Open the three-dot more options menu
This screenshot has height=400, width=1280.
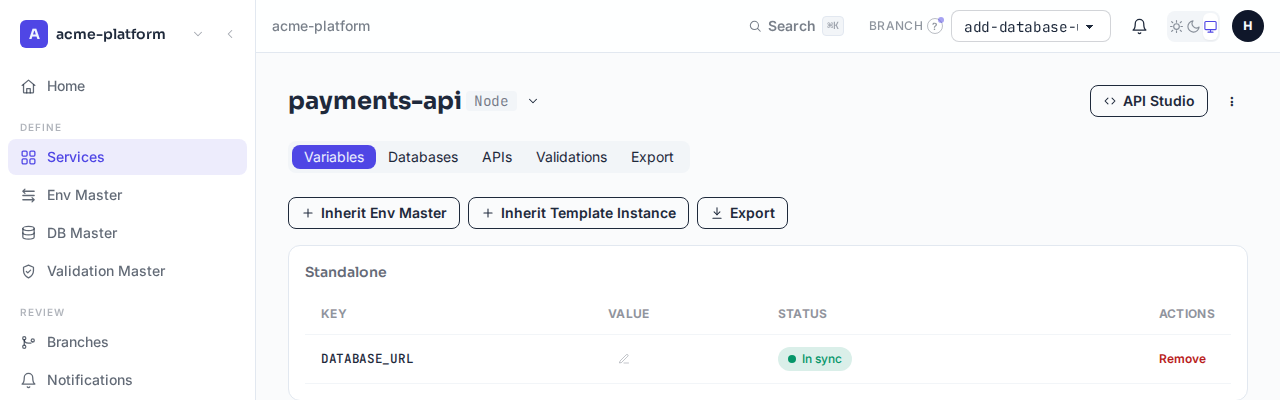1232,101
